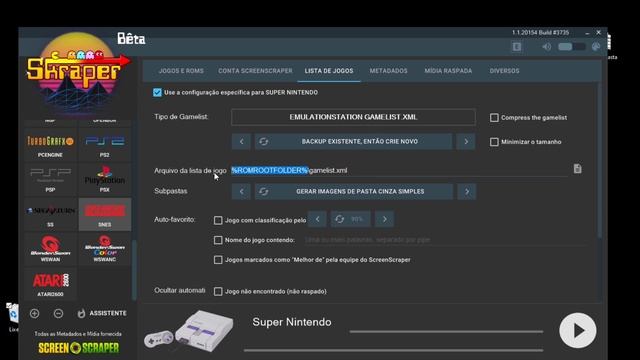
Task: Enable Minimizar o tamanho checkbox
Action: click(x=494, y=142)
